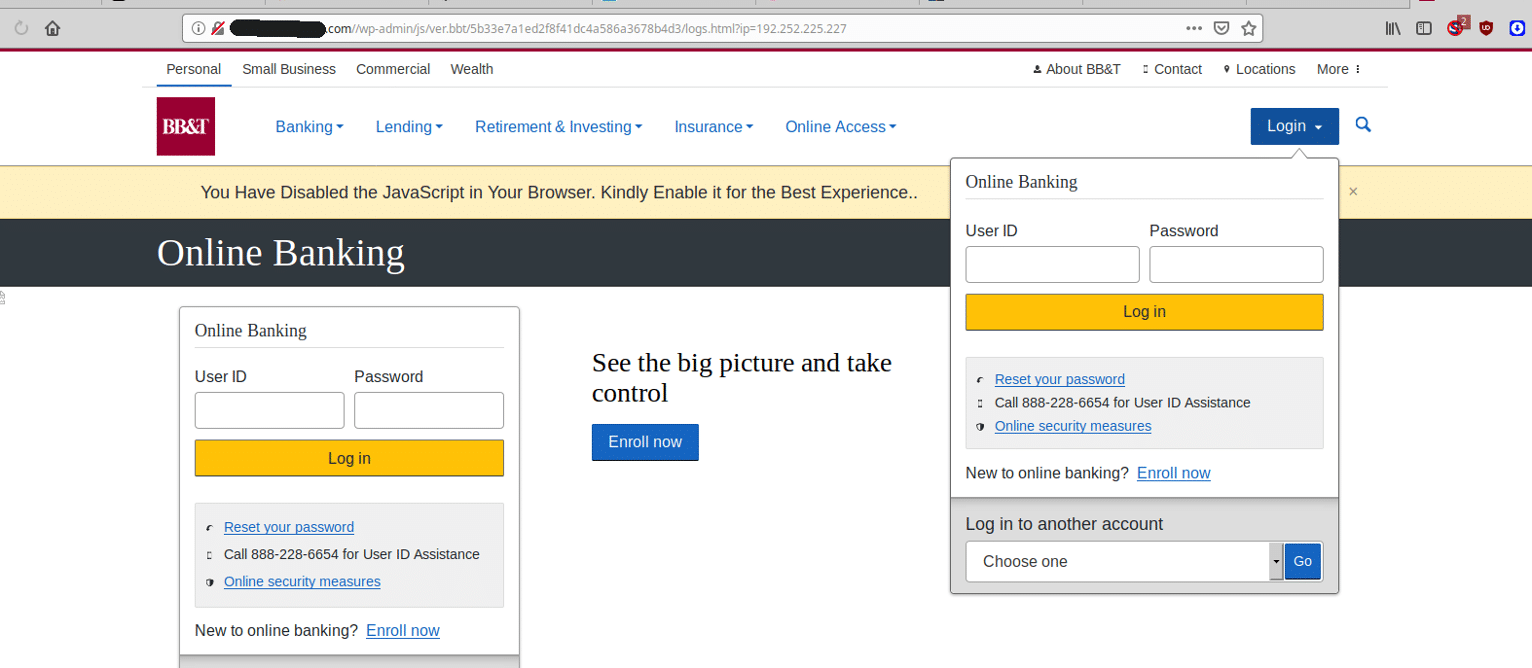
Task: Click Enroll now link in left panel
Action: (403, 630)
